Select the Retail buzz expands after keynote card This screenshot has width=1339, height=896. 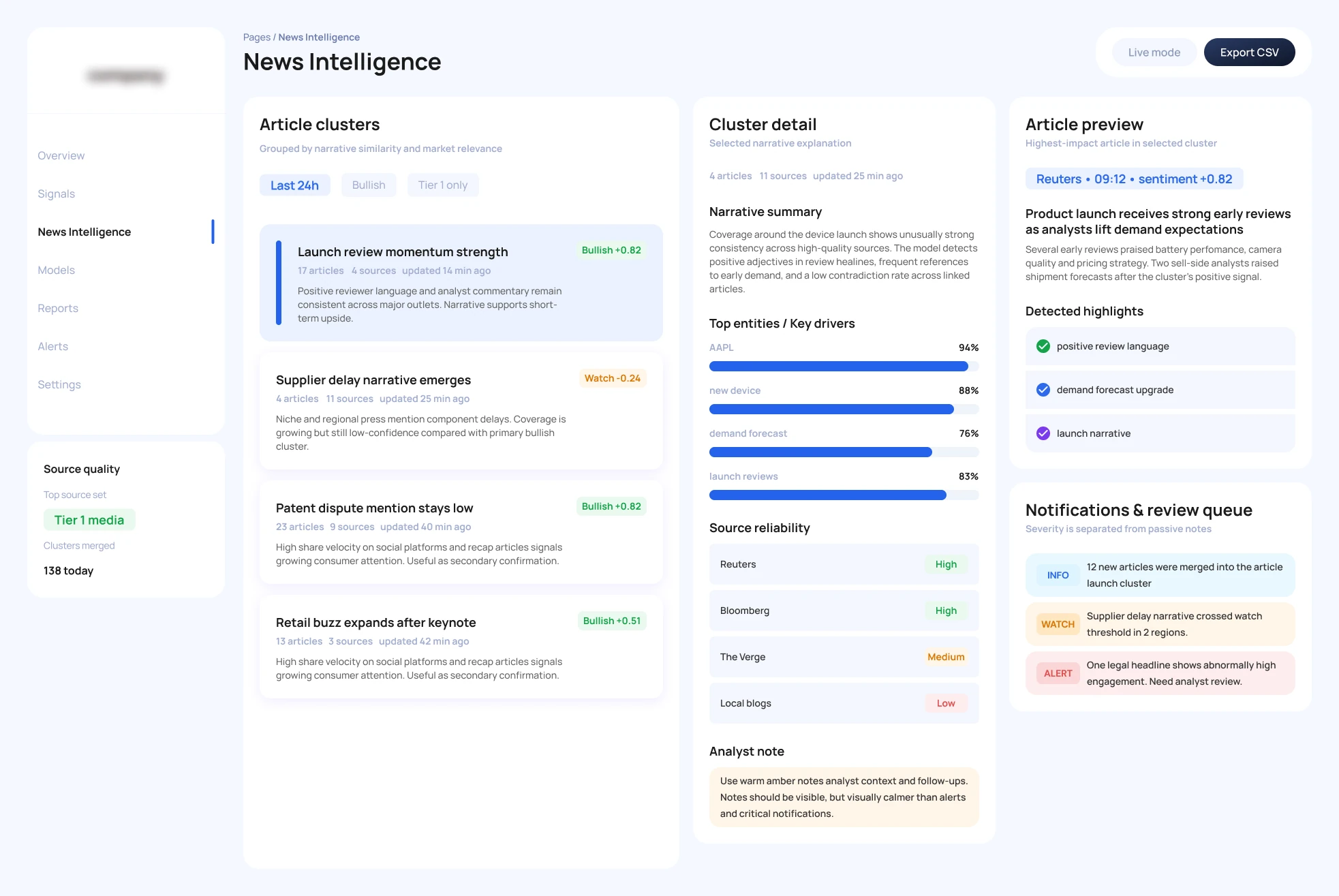point(461,647)
